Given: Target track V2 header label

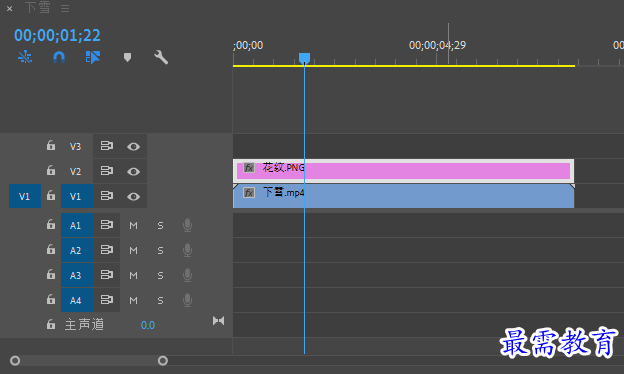Looking at the screenshot, I should pos(76,171).
